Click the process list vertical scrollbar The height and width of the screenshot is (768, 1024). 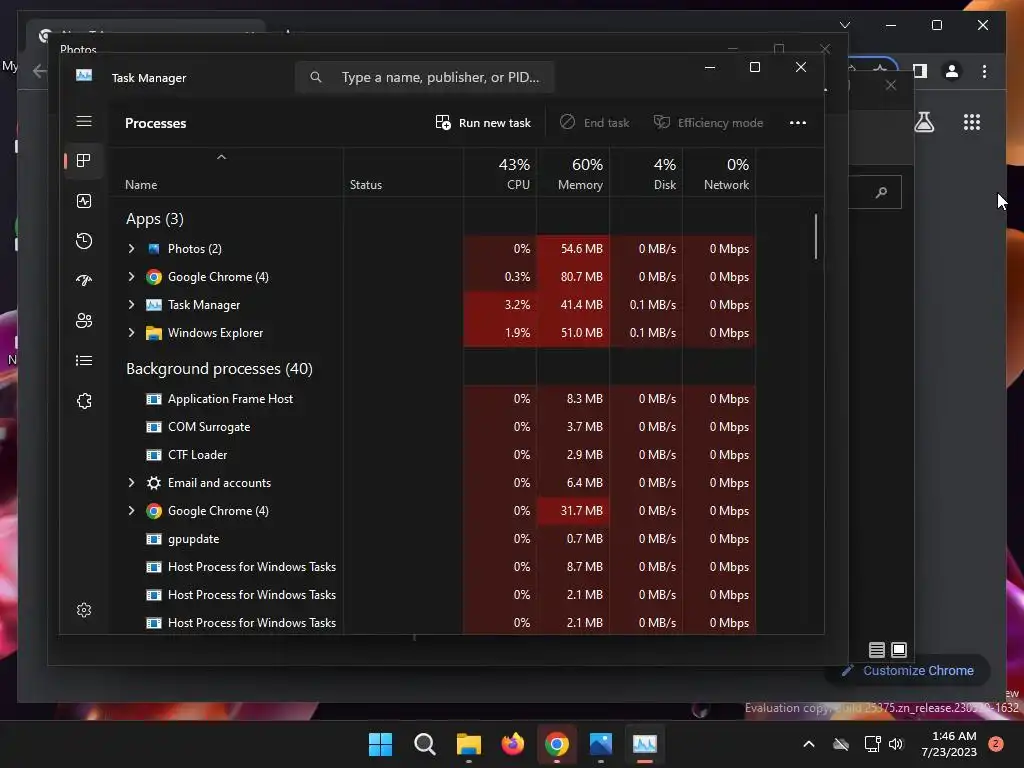[x=816, y=236]
